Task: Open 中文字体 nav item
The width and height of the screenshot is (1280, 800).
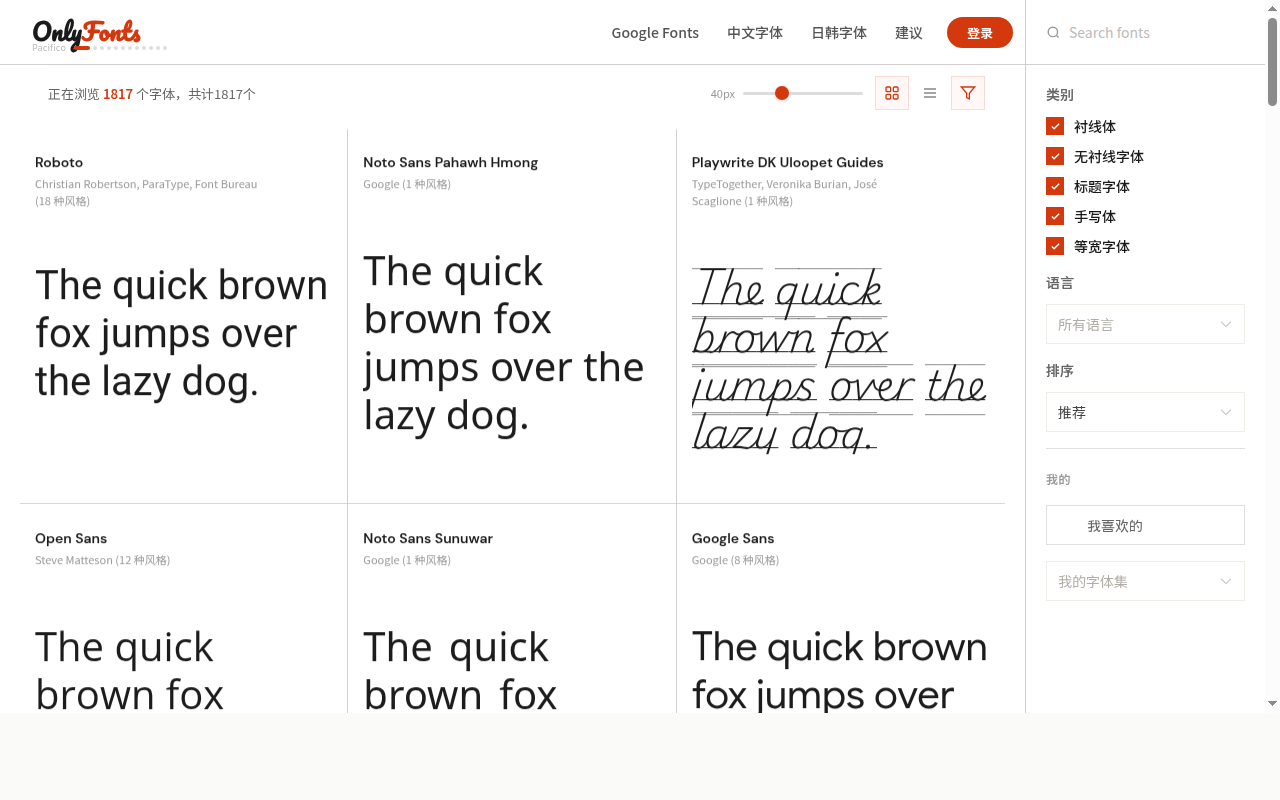Action: pyautogui.click(x=755, y=33)
